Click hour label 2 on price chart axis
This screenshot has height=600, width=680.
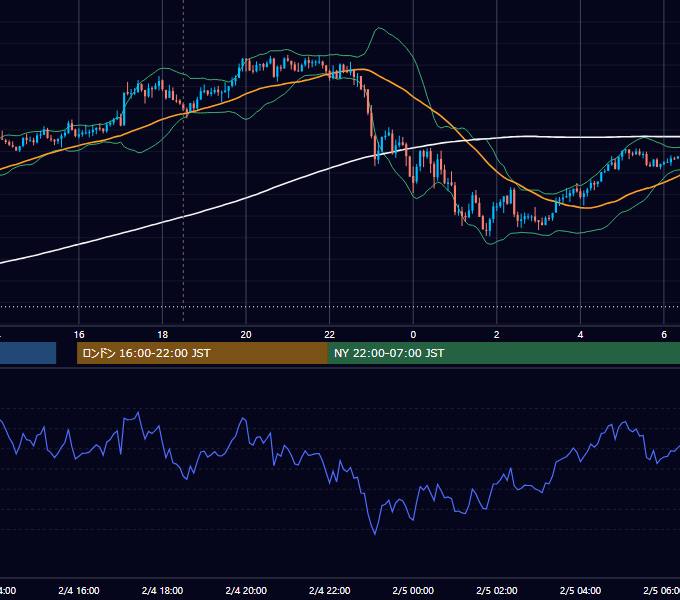(497, 335)
